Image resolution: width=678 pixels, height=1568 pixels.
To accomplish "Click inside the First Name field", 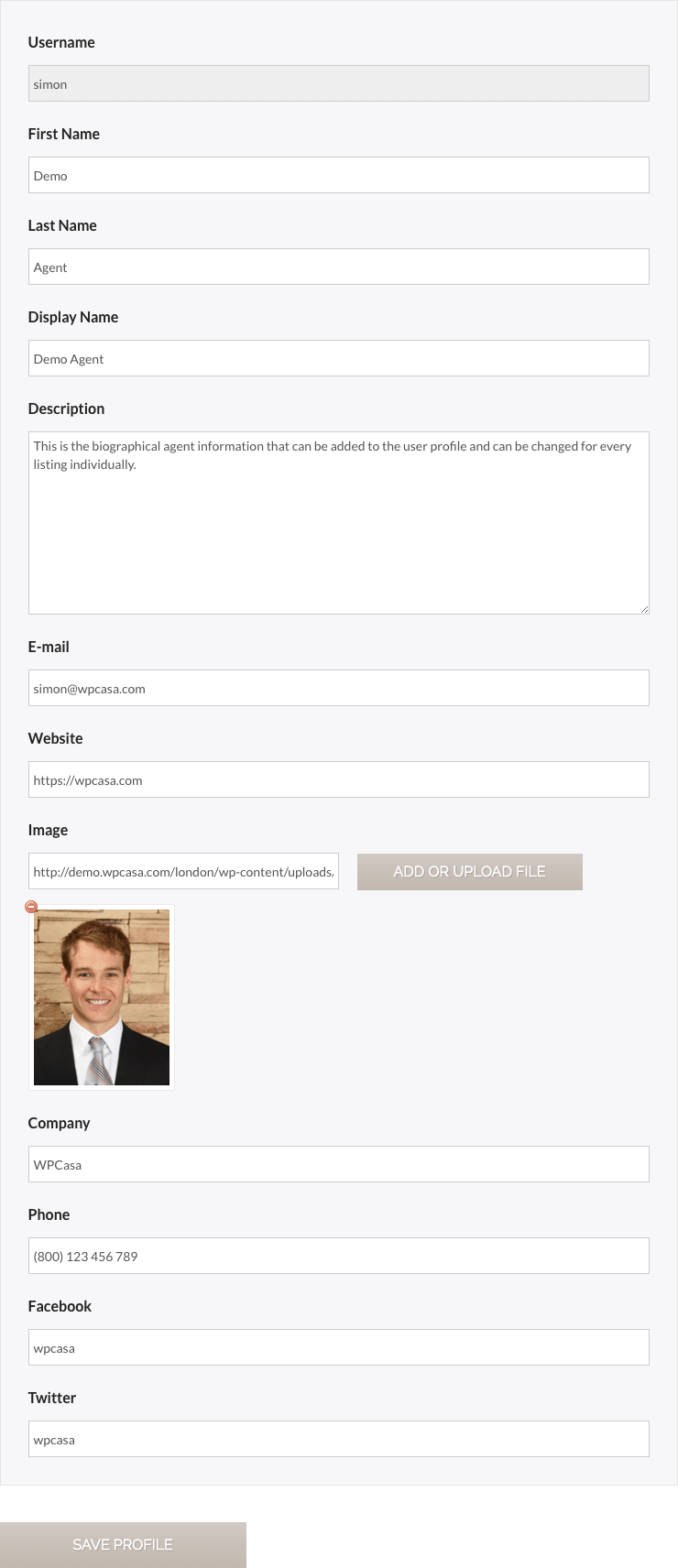I will (x=339, y=174).
